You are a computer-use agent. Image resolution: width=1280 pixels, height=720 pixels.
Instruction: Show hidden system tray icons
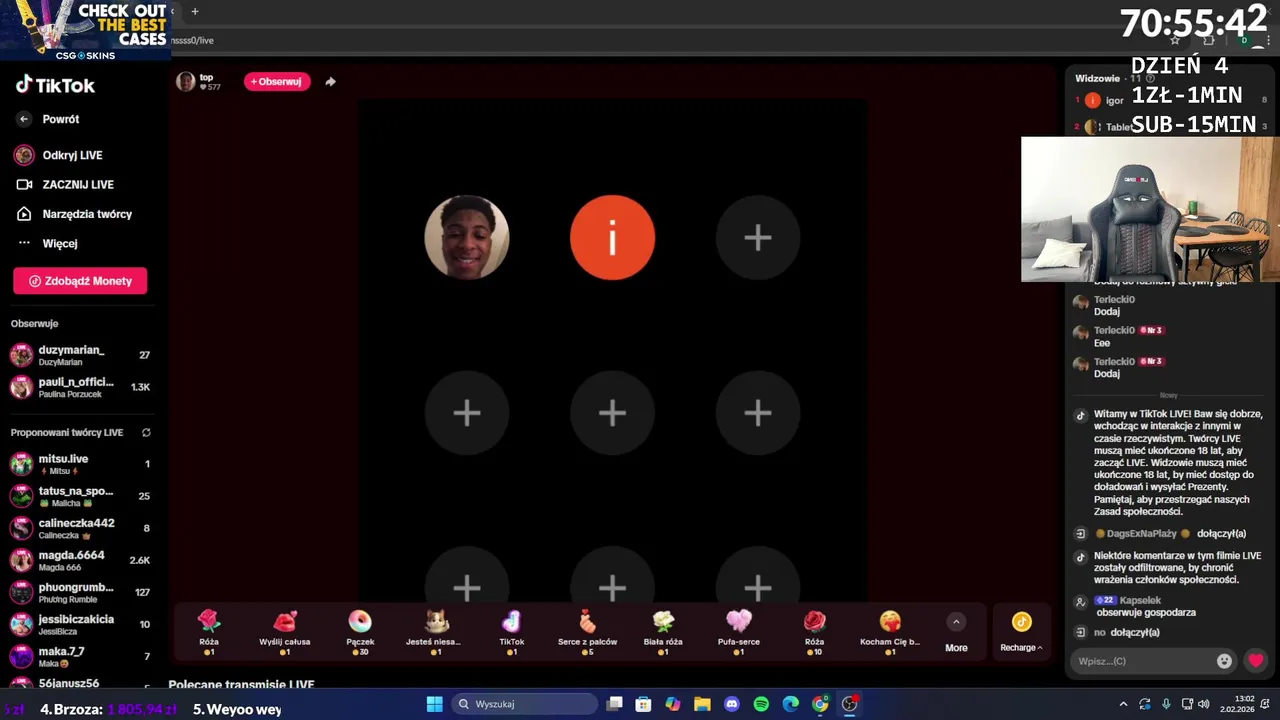tap(1123, 704)
